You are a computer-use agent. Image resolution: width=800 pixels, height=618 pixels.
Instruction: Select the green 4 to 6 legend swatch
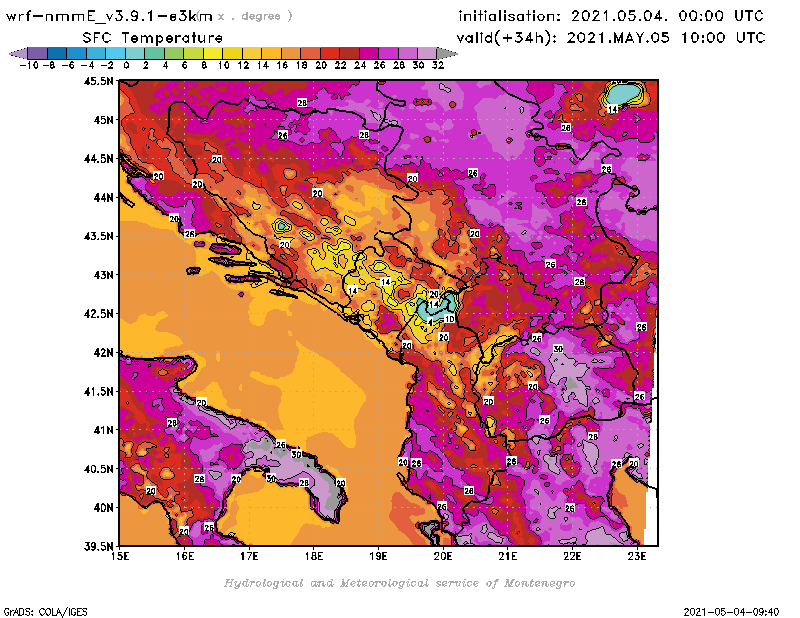[174, 53]
